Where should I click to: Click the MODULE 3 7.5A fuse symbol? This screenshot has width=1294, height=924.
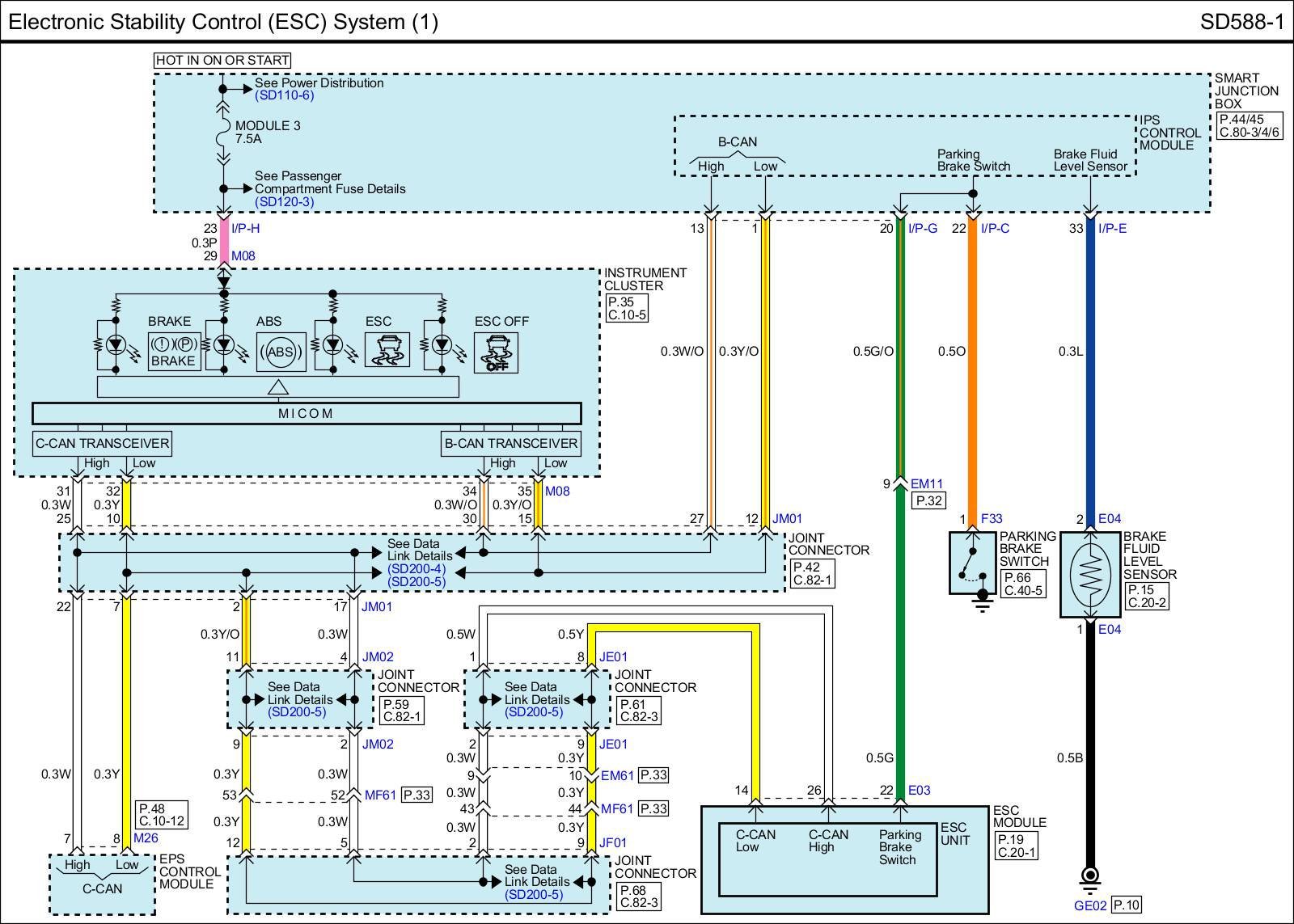[223, 133]
